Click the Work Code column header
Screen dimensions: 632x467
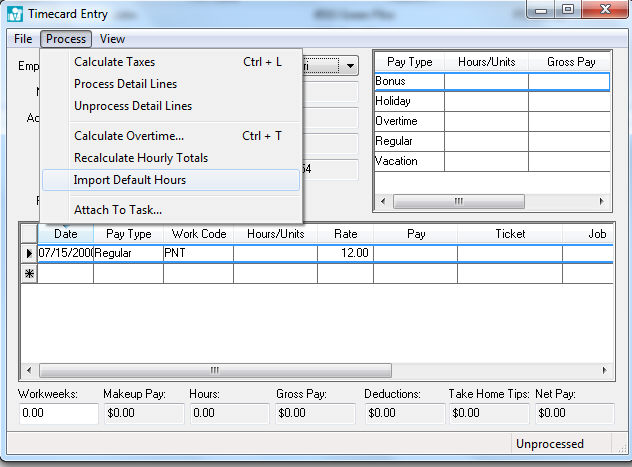pyautogui.click(x=198, y=233)
